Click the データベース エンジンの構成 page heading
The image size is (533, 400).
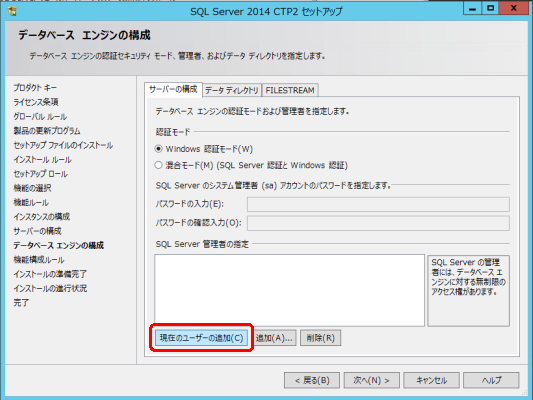pyautogui.click(x=84, y=35)
